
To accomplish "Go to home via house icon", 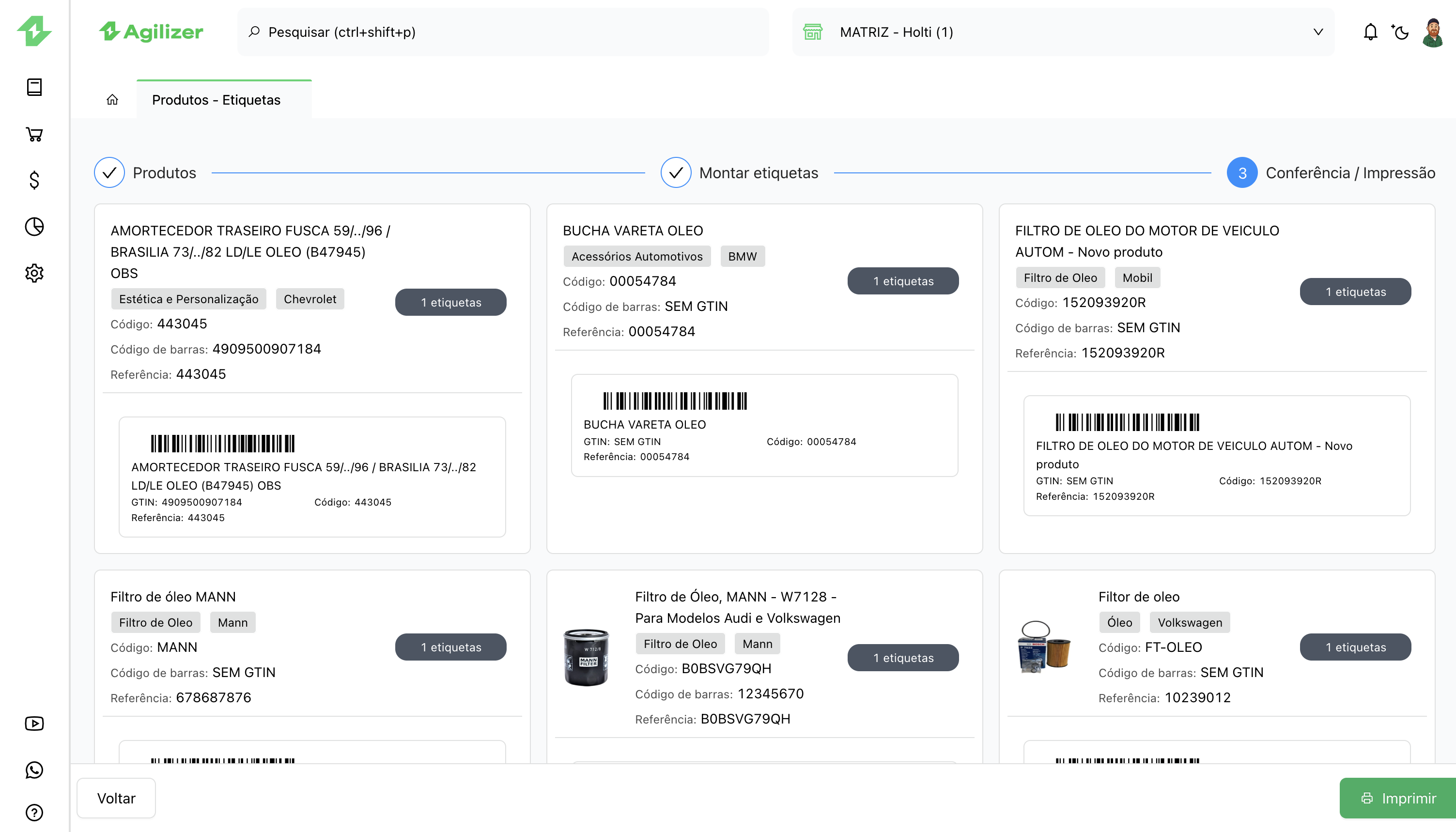I will tap(112, 99).
